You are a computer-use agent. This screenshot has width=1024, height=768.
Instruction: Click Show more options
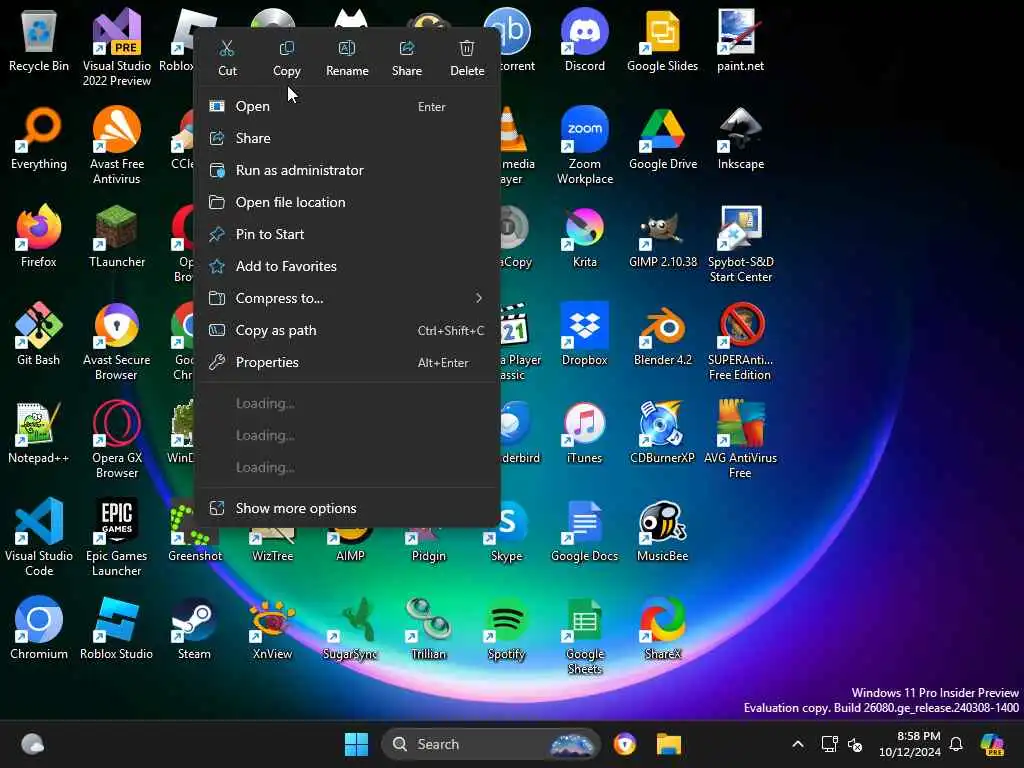pos(347,508)
